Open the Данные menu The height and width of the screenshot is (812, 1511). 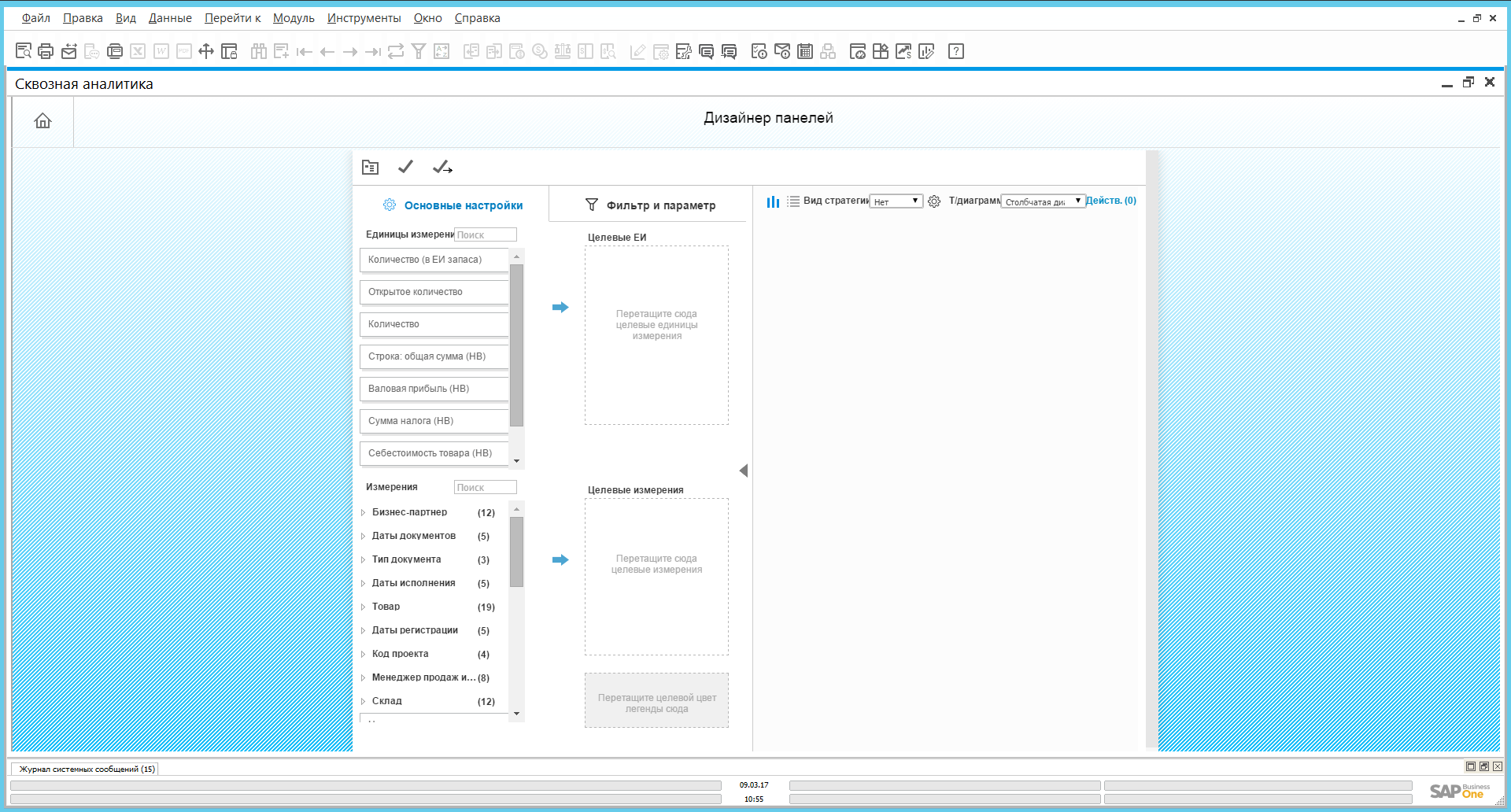(170, 18)
